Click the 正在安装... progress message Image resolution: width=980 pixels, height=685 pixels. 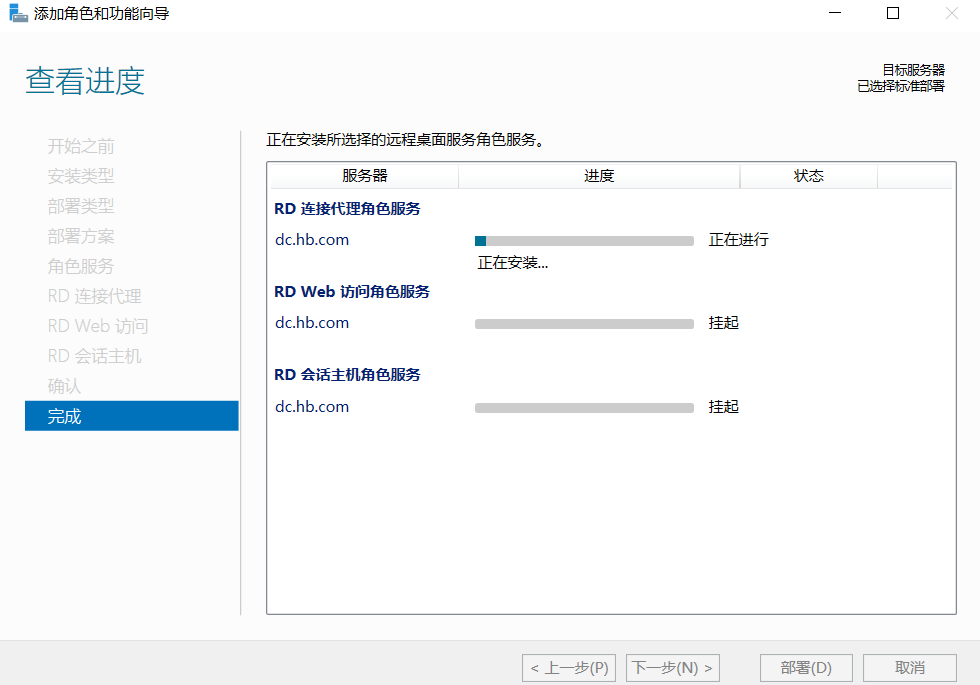click(512, 263)
